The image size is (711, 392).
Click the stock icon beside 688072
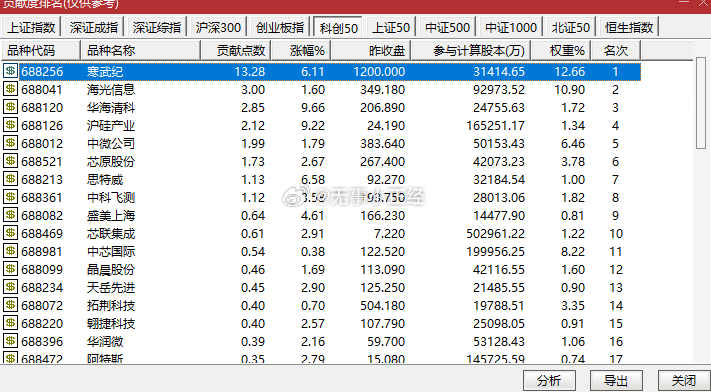click(10, 305)
